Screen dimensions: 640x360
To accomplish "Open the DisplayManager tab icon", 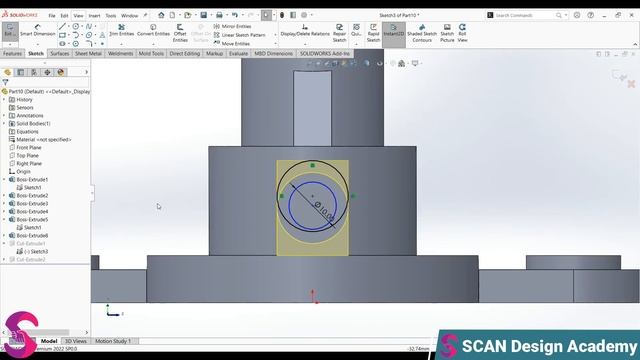I will (x=61, y=72).
